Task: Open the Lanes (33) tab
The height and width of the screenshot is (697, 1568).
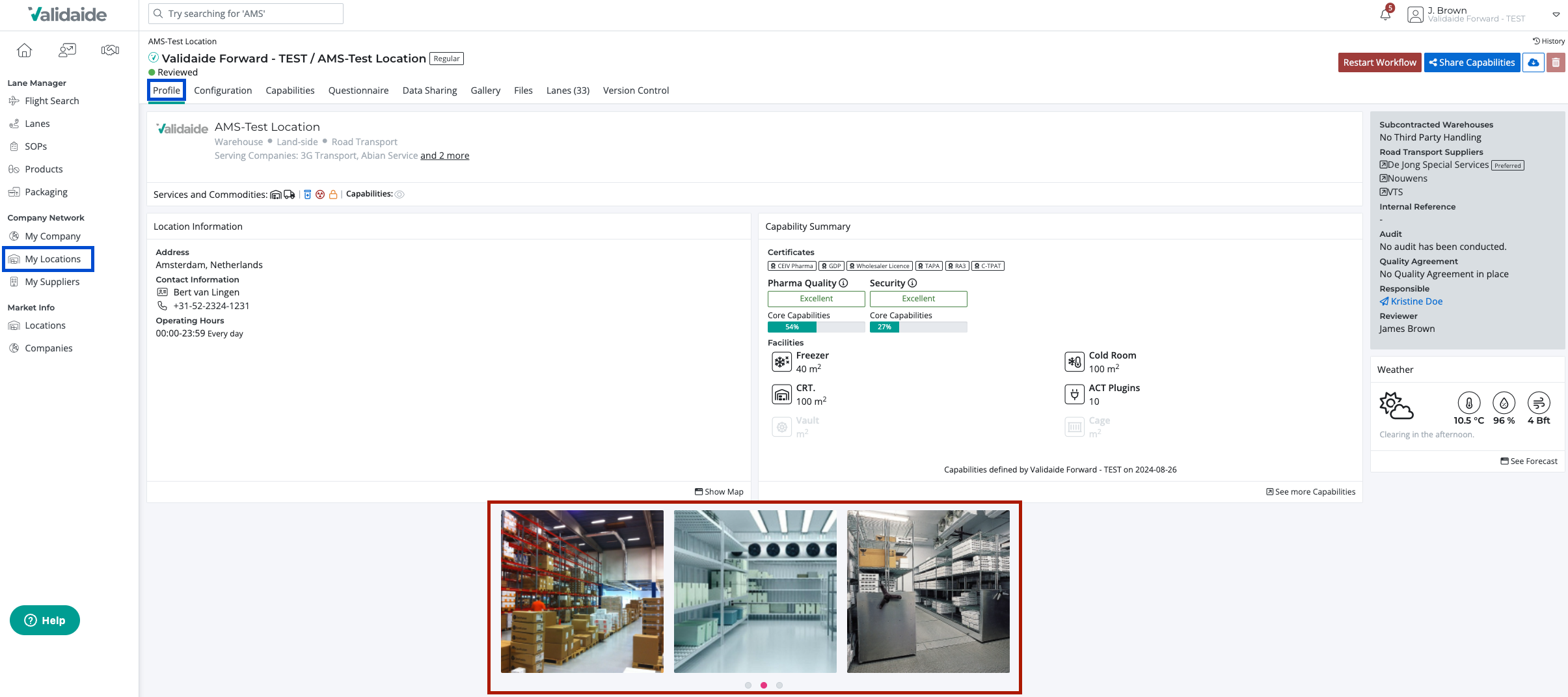Action: [567, 90]
